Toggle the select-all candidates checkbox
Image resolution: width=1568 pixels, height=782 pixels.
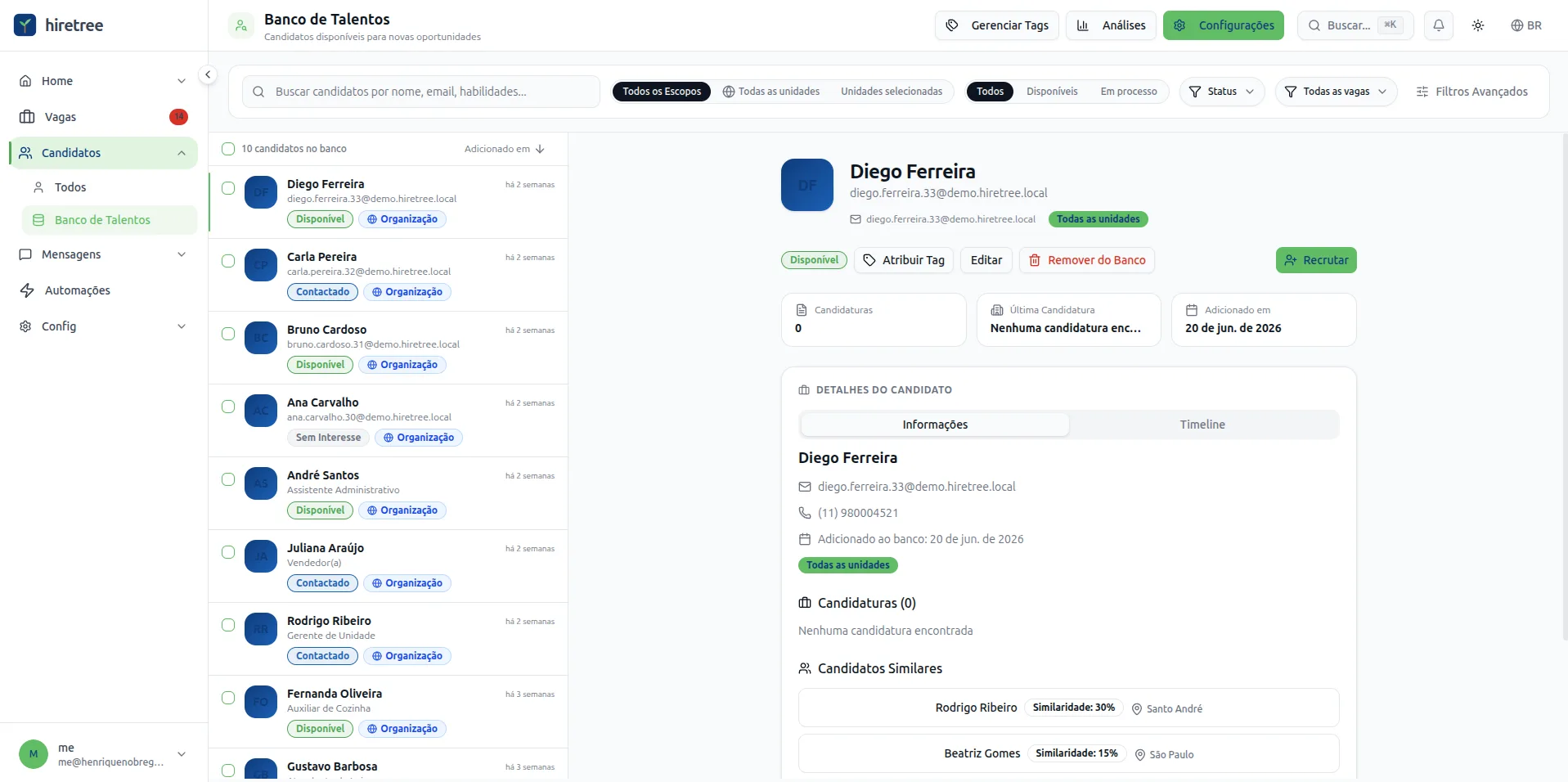pyautogui.click(x=228, y=149)
